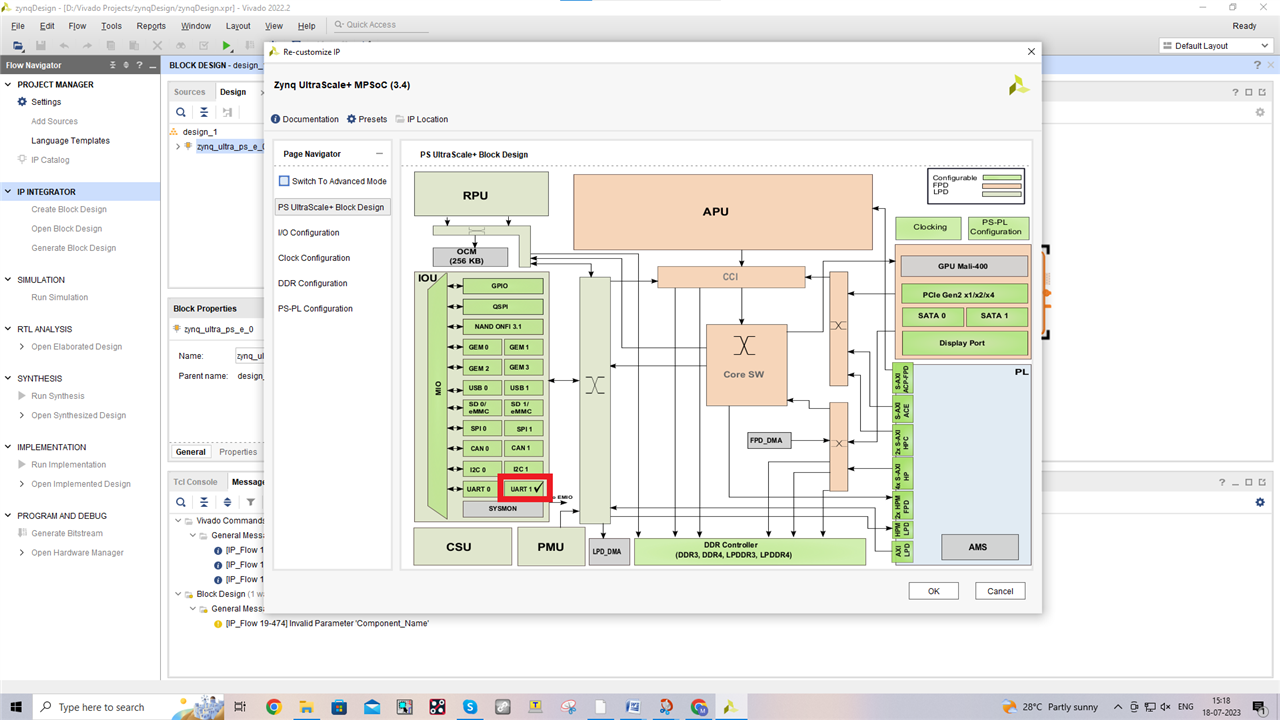Collapse Vivado Commands message group
1280x720 pixels.
click(x=178, y=521)
